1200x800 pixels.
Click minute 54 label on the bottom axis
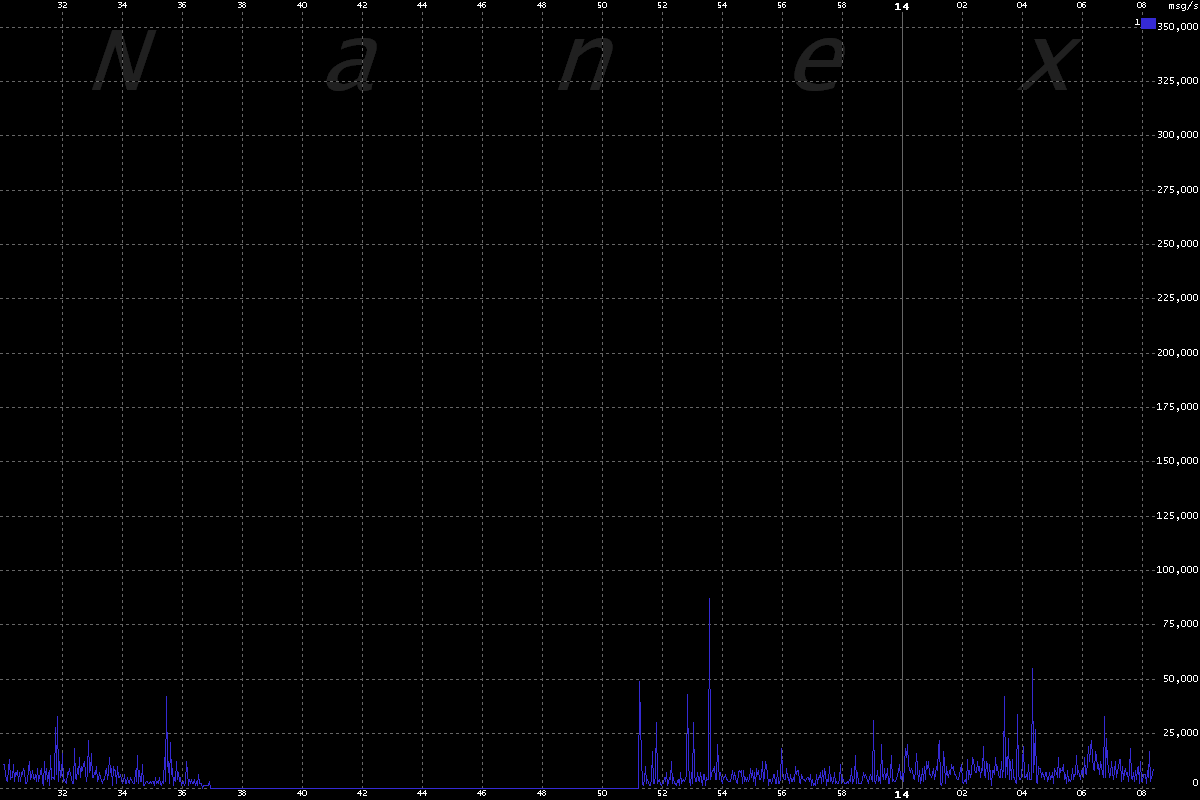coord(722,794)
